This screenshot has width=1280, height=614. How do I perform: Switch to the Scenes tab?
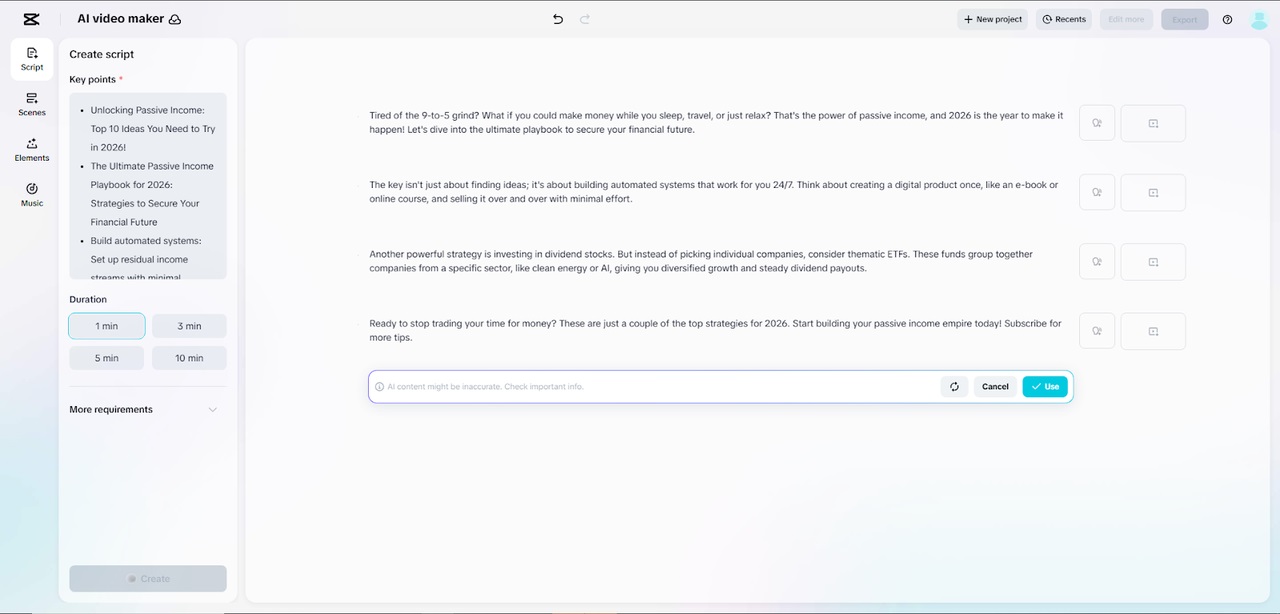[x=32, y=104]
